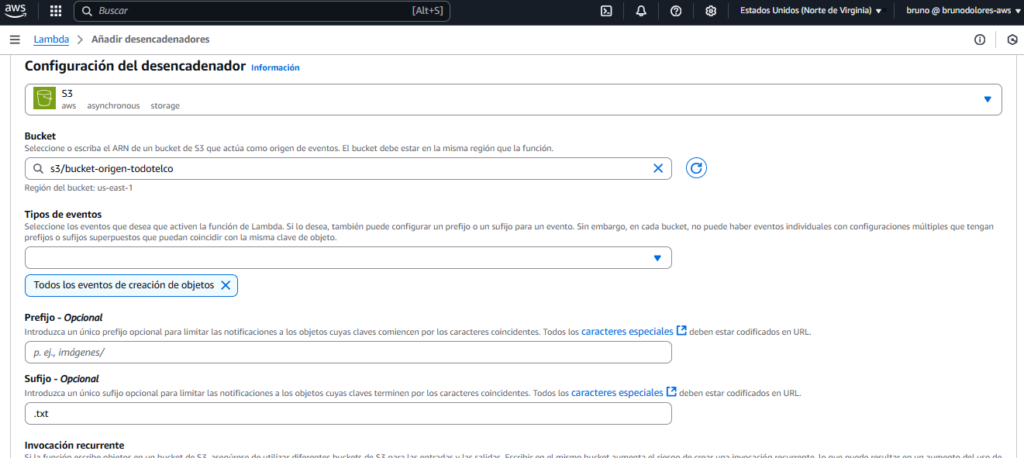Refresh the bucket list
This screenshot has height=458, width=1024.
coord(697,169)
